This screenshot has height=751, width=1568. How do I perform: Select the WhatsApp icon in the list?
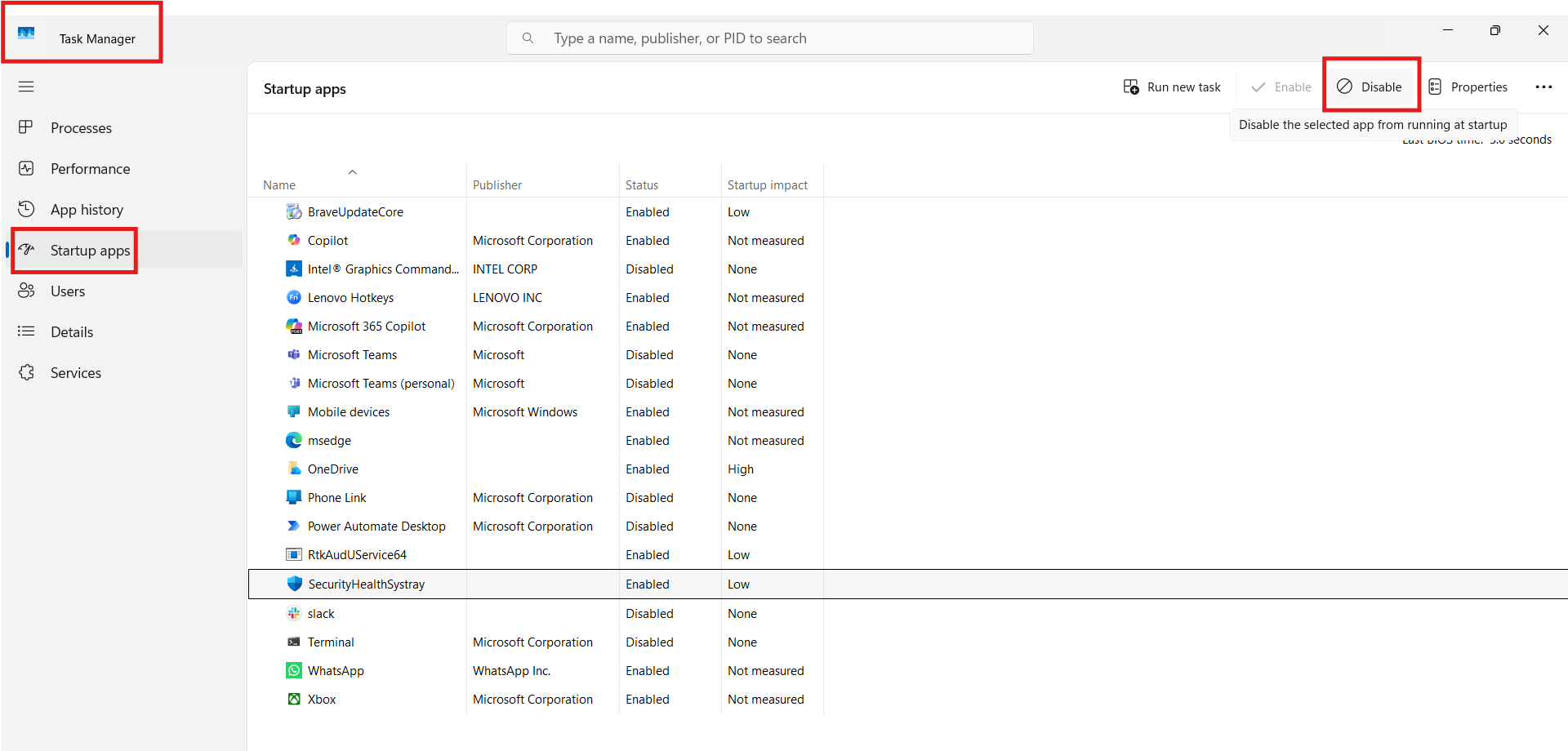point(294,670)
